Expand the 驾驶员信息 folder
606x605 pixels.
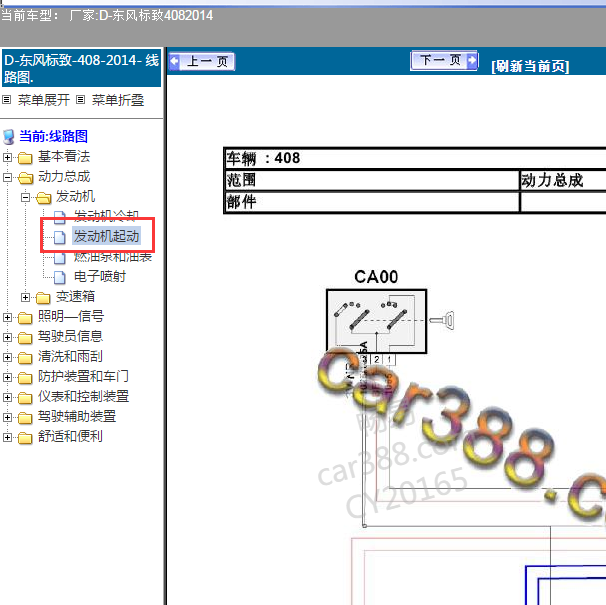click(7, 337)
